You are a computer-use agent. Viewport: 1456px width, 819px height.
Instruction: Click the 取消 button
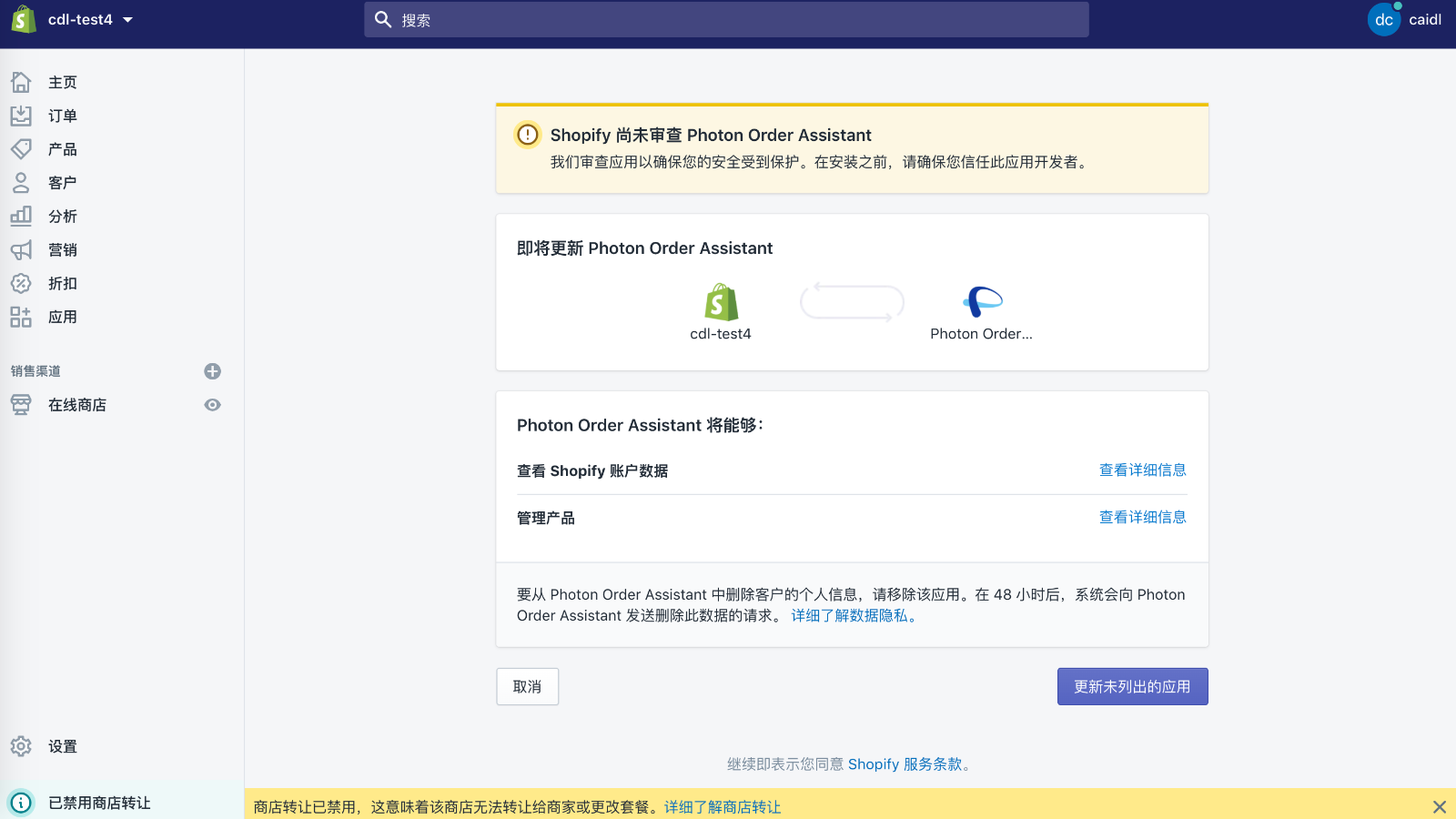[x=528, y=687]
